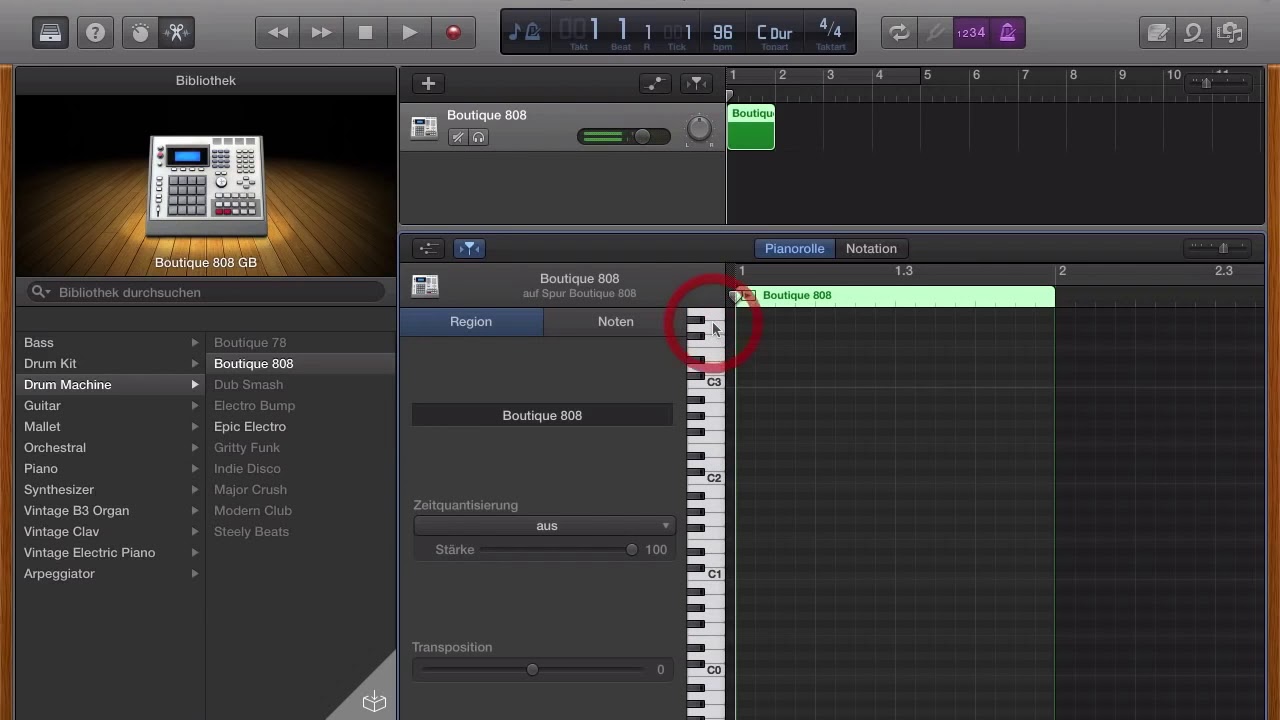Expand the Arpeggiator category arrow
This screenshot has width=1280, height=720.
(x=195, y=574)
